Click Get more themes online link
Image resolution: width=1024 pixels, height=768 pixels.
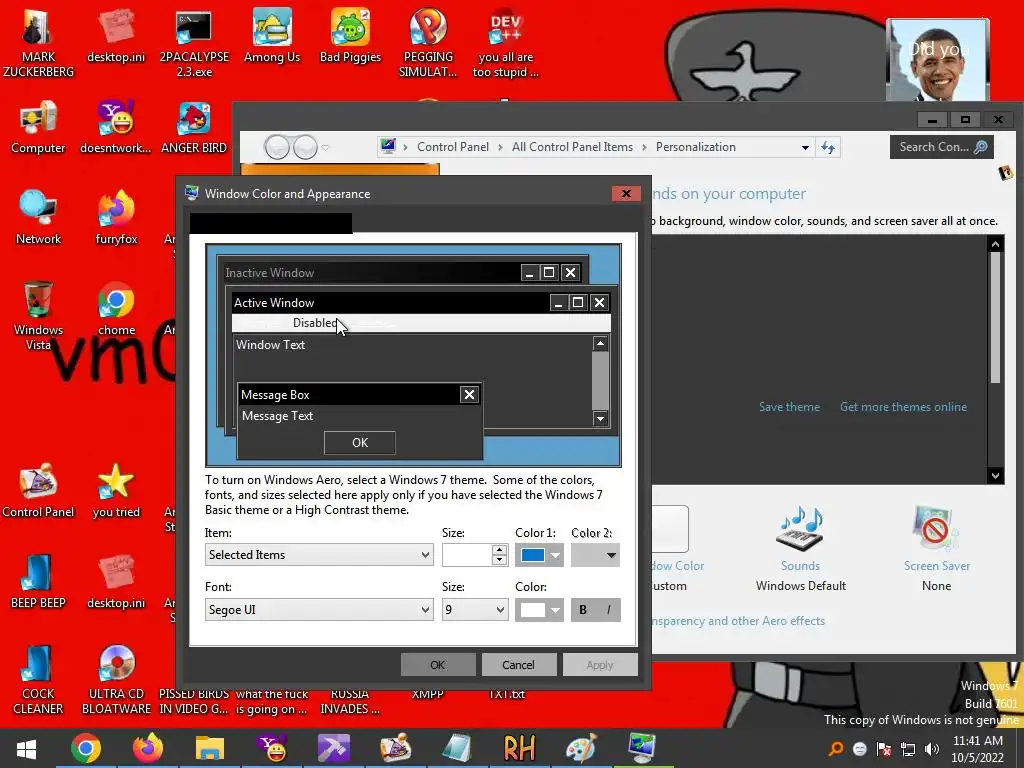pos(903,407)
